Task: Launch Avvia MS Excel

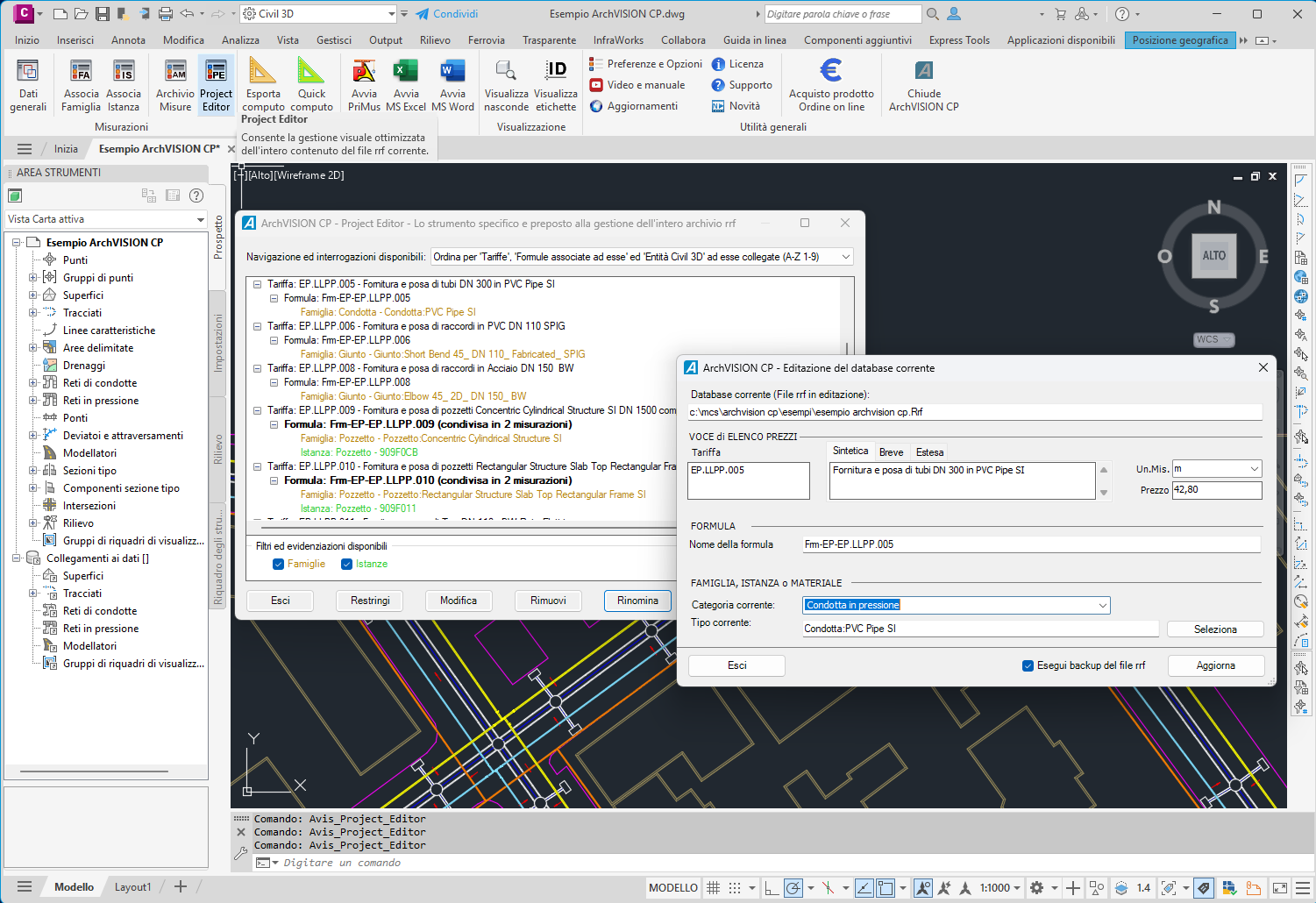Action: click(406, 85)
